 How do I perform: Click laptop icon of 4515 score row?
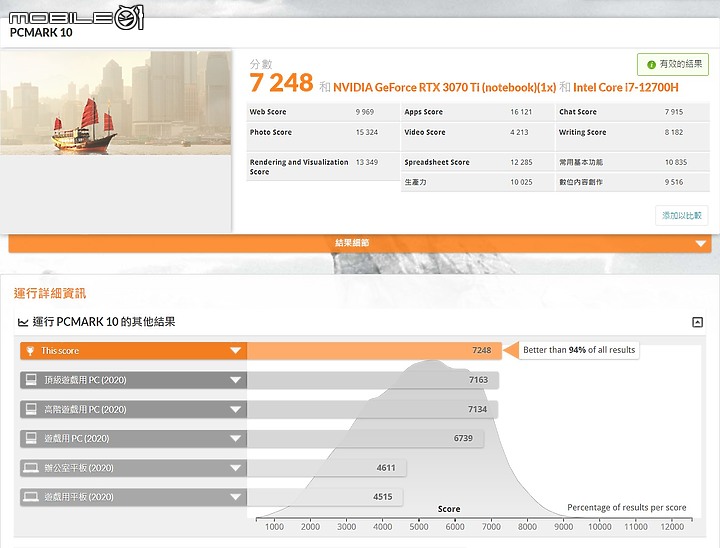31,497
